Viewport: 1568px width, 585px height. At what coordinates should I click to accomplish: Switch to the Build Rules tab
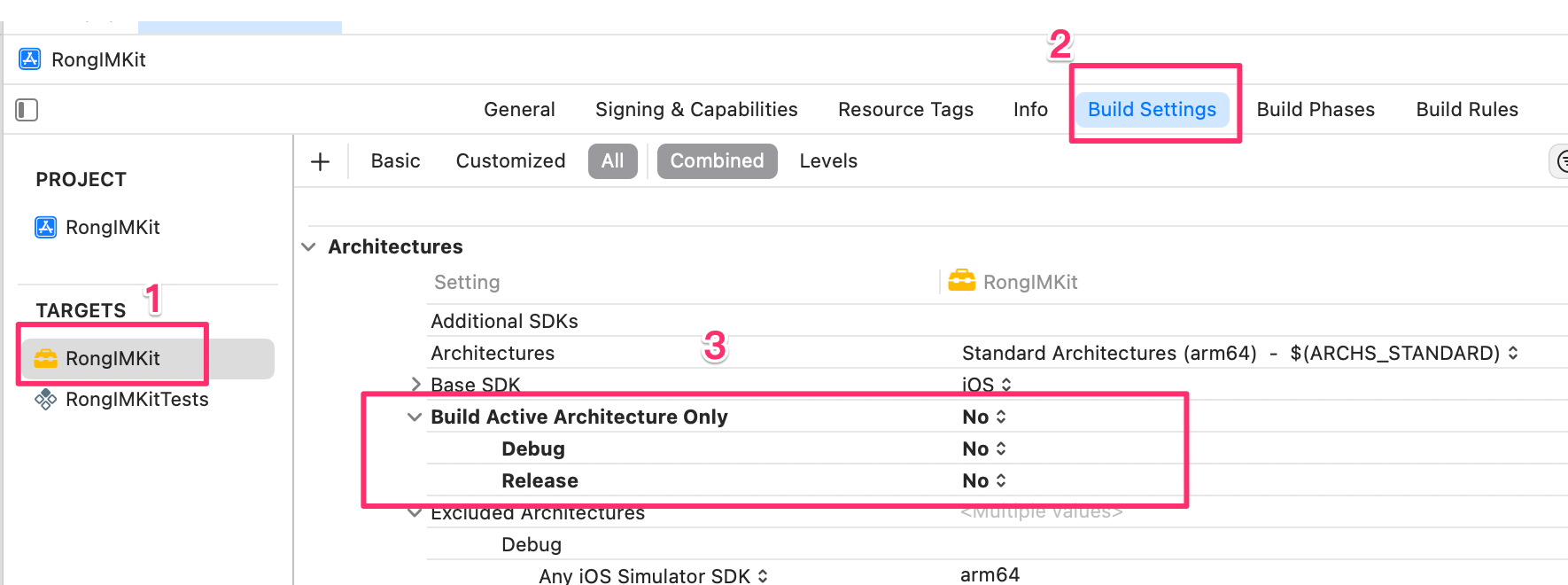pyautogui.click(x=1467, y=110)
